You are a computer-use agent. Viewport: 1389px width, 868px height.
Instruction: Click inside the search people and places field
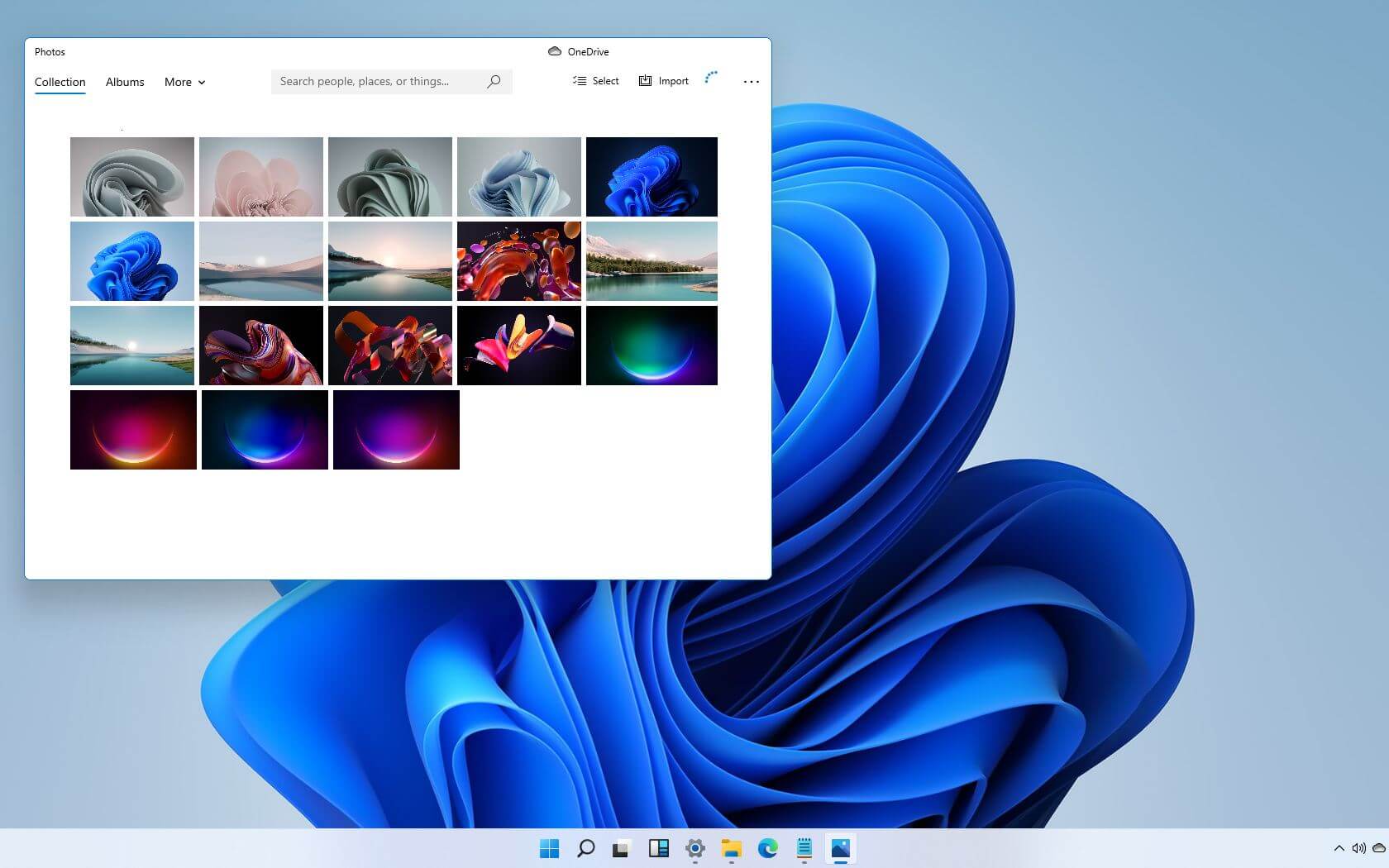pos(372,81)
